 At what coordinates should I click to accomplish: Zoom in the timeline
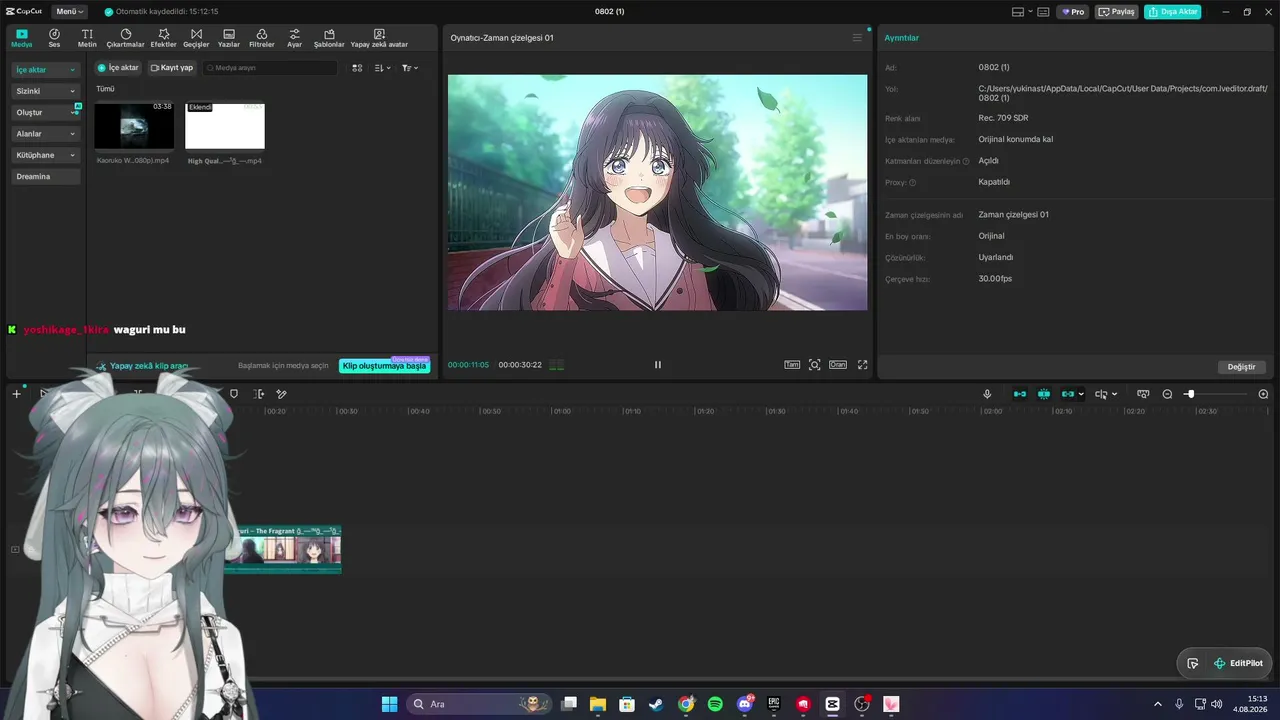pyautogui.click(x=1263, y=394)
